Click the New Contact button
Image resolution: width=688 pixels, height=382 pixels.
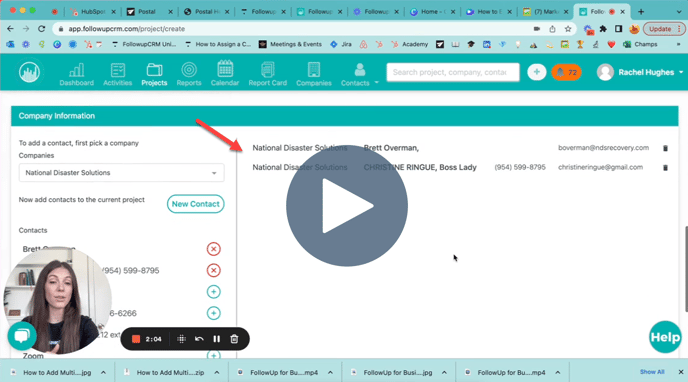[195, 204]
